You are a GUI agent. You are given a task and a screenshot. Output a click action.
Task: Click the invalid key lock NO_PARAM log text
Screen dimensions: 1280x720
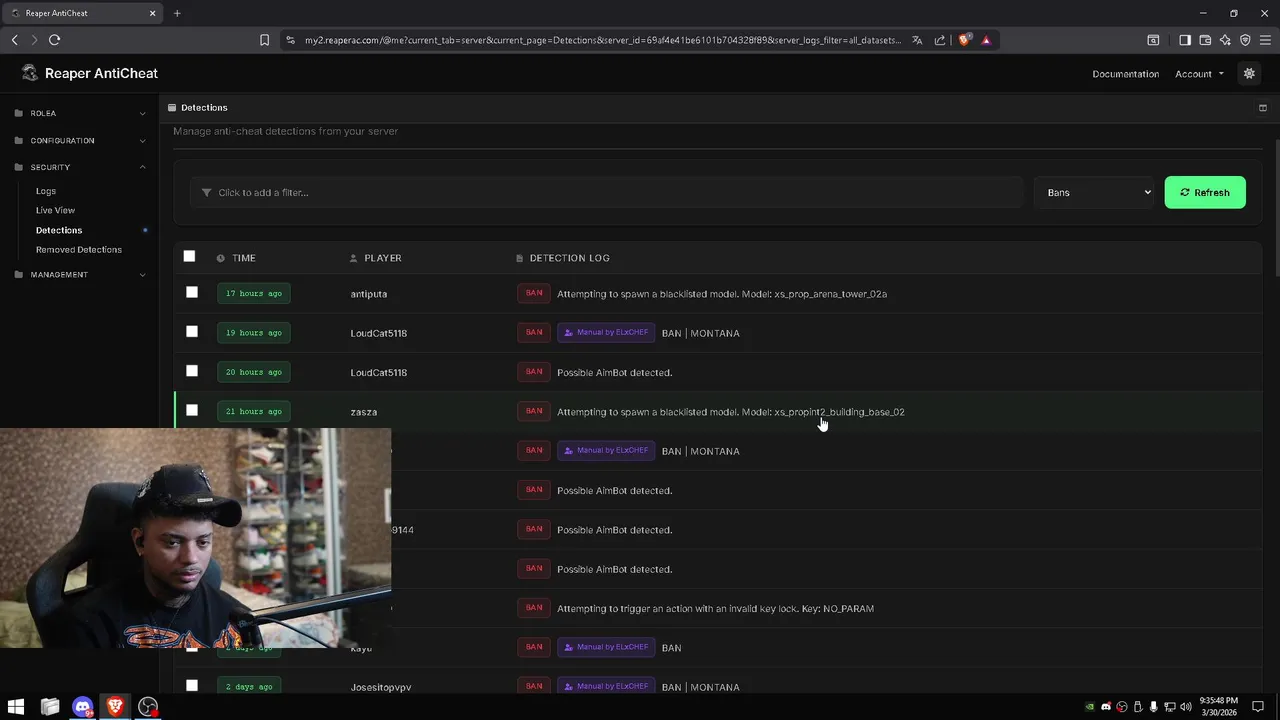715,608
